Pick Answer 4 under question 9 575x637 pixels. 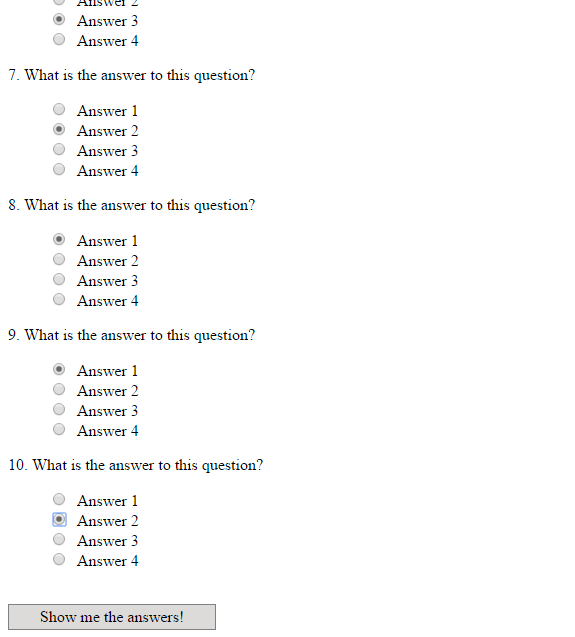click(x=59, y=429)
